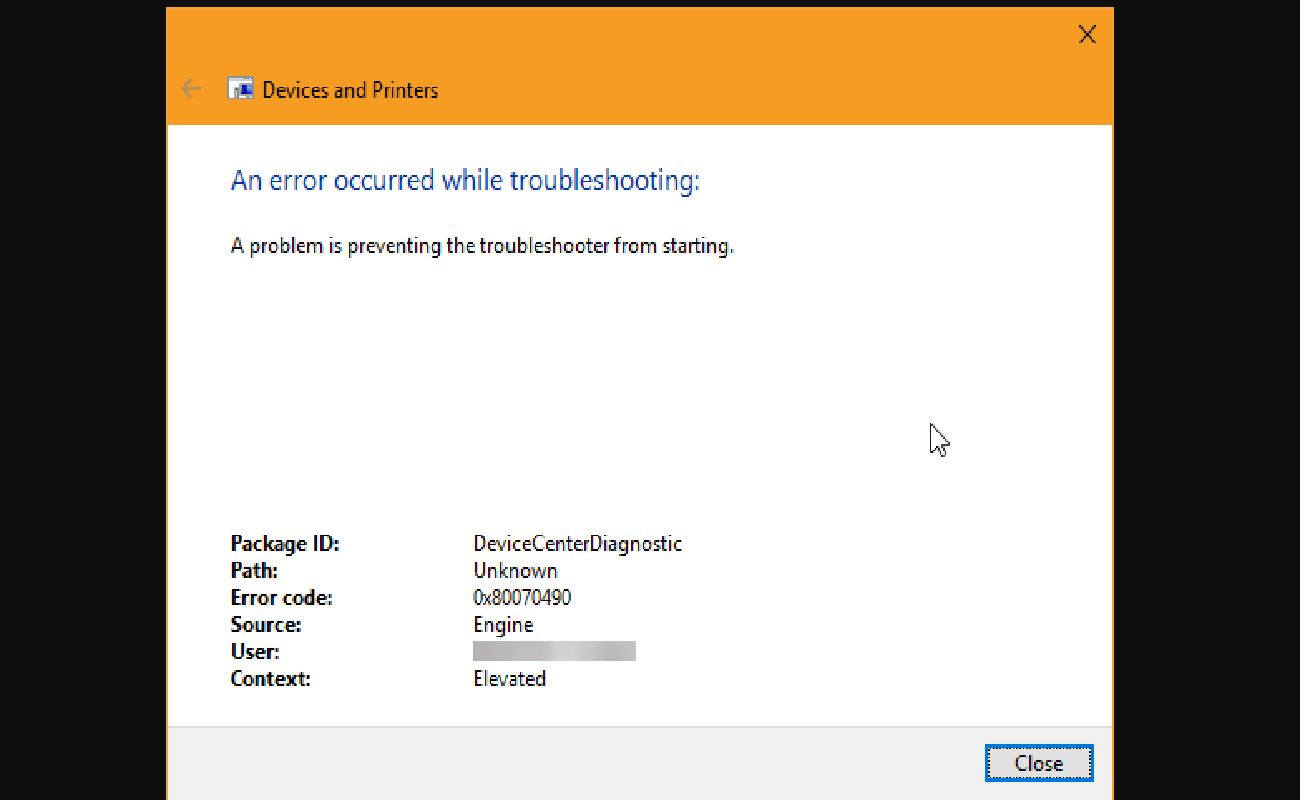Viewport: 1306px width, 802px height.
Task: Dismiss the dialog with the X
Action: (x=1087, y=33)
